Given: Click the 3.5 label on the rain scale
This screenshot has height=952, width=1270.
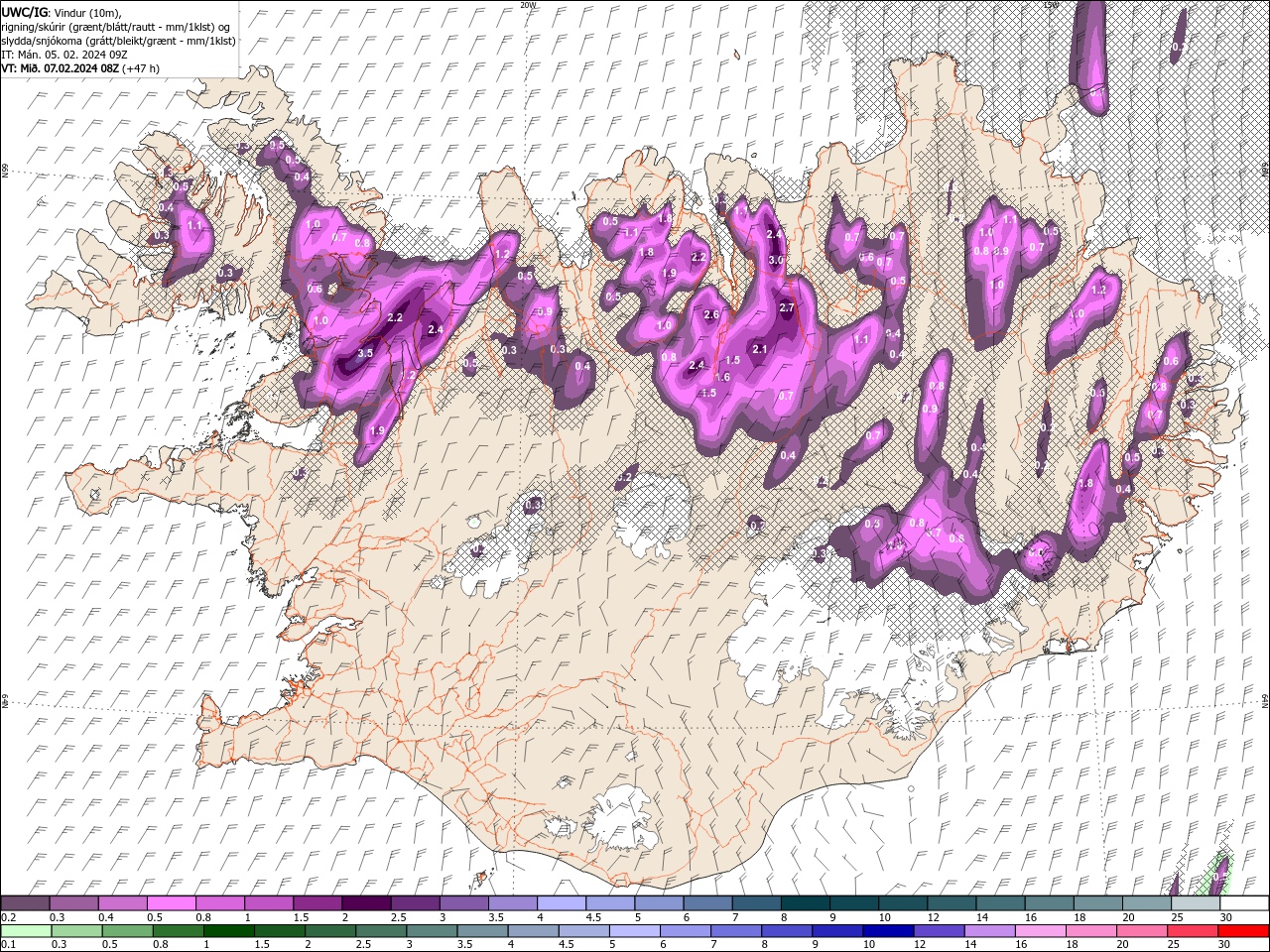Looking at the screenshot, I should coord(464,945).
